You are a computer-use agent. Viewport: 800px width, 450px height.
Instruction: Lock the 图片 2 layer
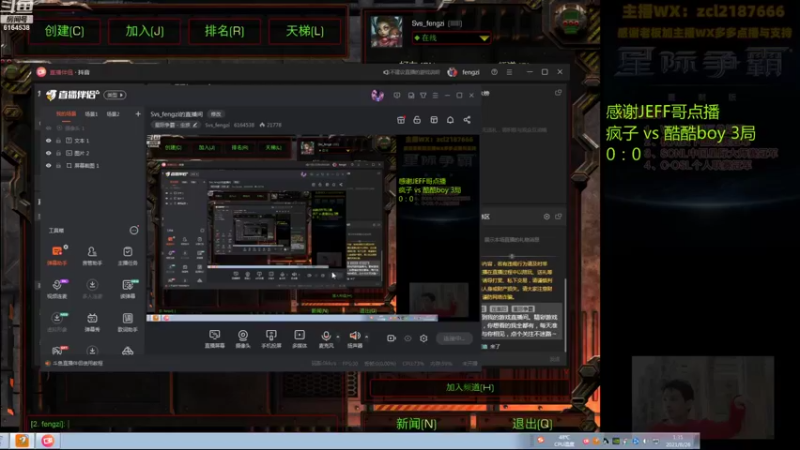[x=58, y=153]
